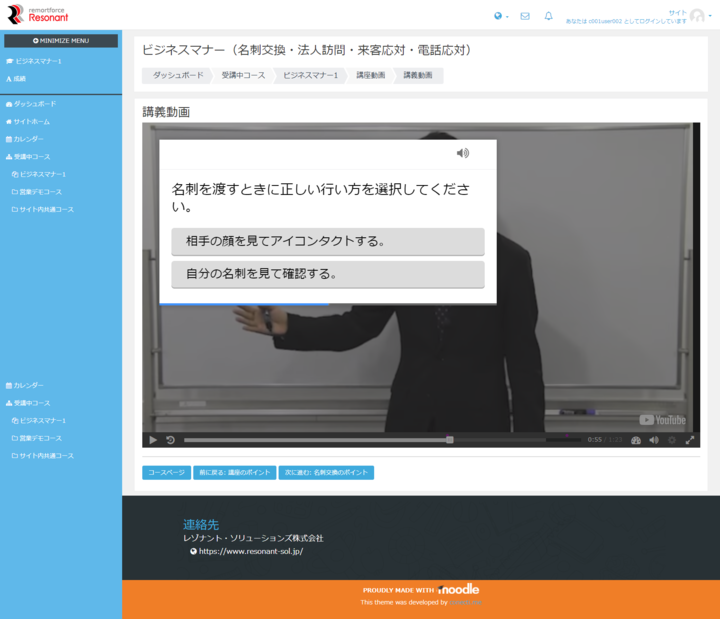Go to ダッシュボード in sidebar
The image size is (720, 619).
(31, 104)
